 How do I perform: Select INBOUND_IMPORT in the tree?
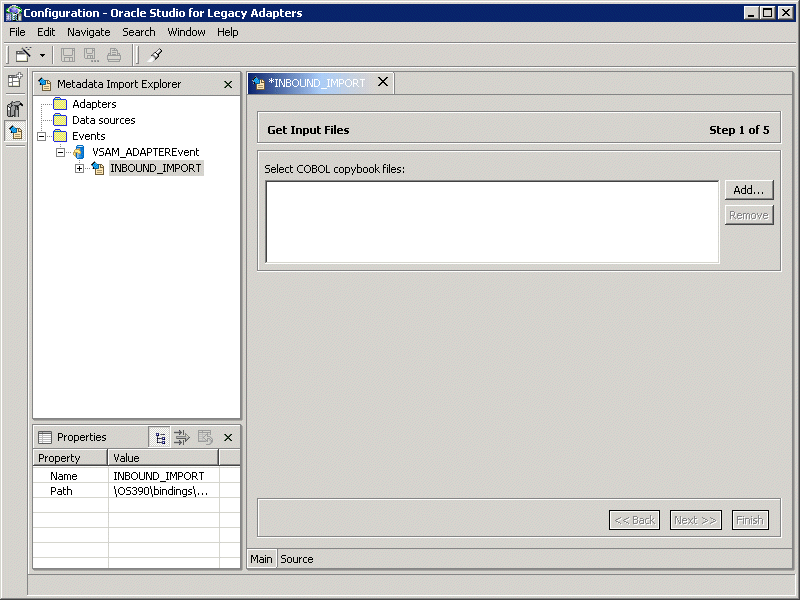coord(156,168)
